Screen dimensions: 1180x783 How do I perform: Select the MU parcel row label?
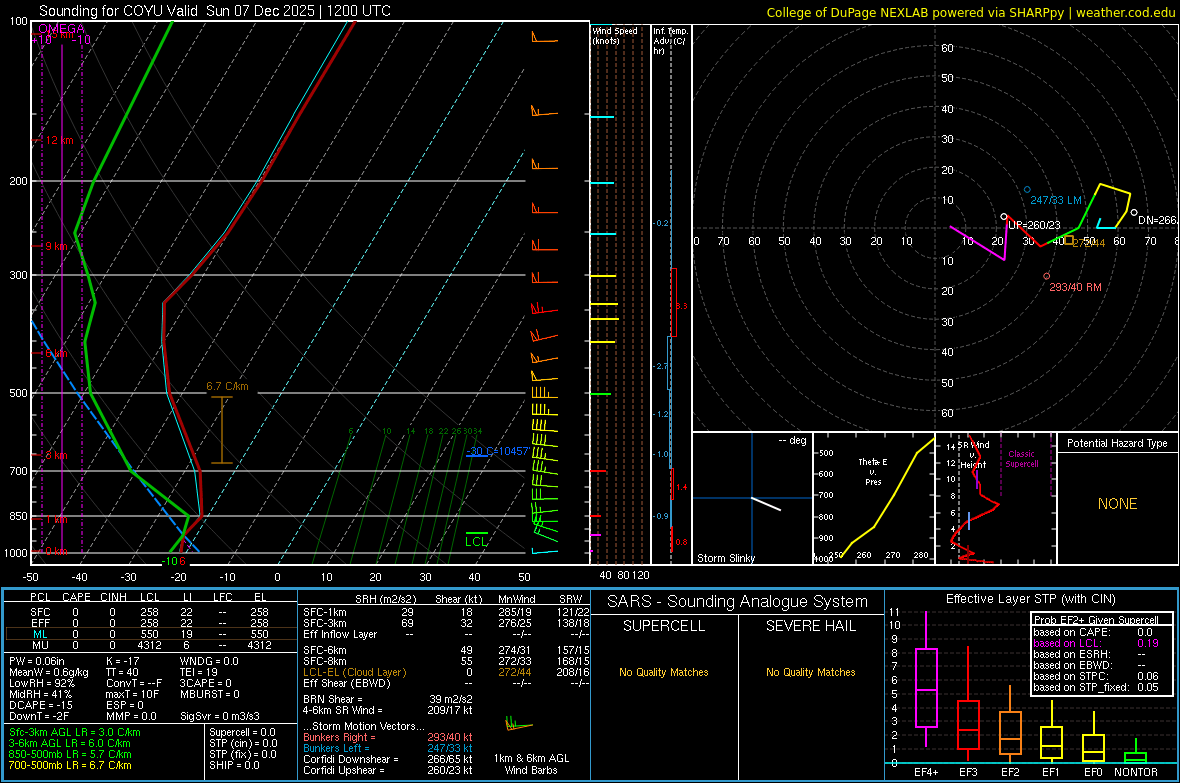coord(41,645)
